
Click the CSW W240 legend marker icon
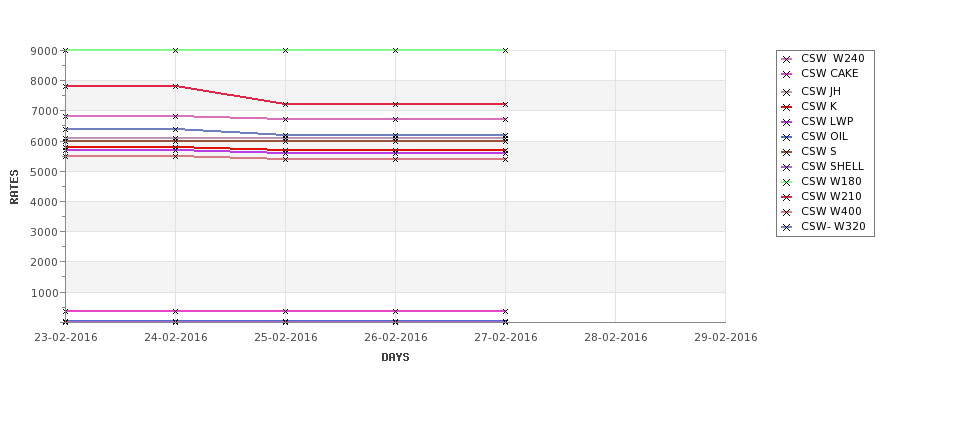click(787, 59)
